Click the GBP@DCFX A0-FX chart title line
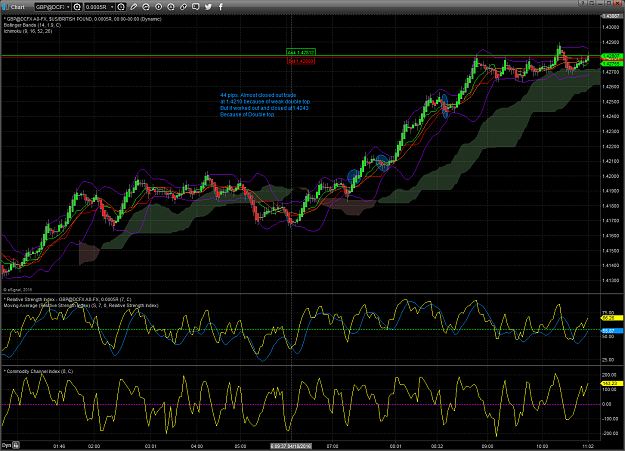The width and height of the screenshot is (625, 451). (83, 19)
